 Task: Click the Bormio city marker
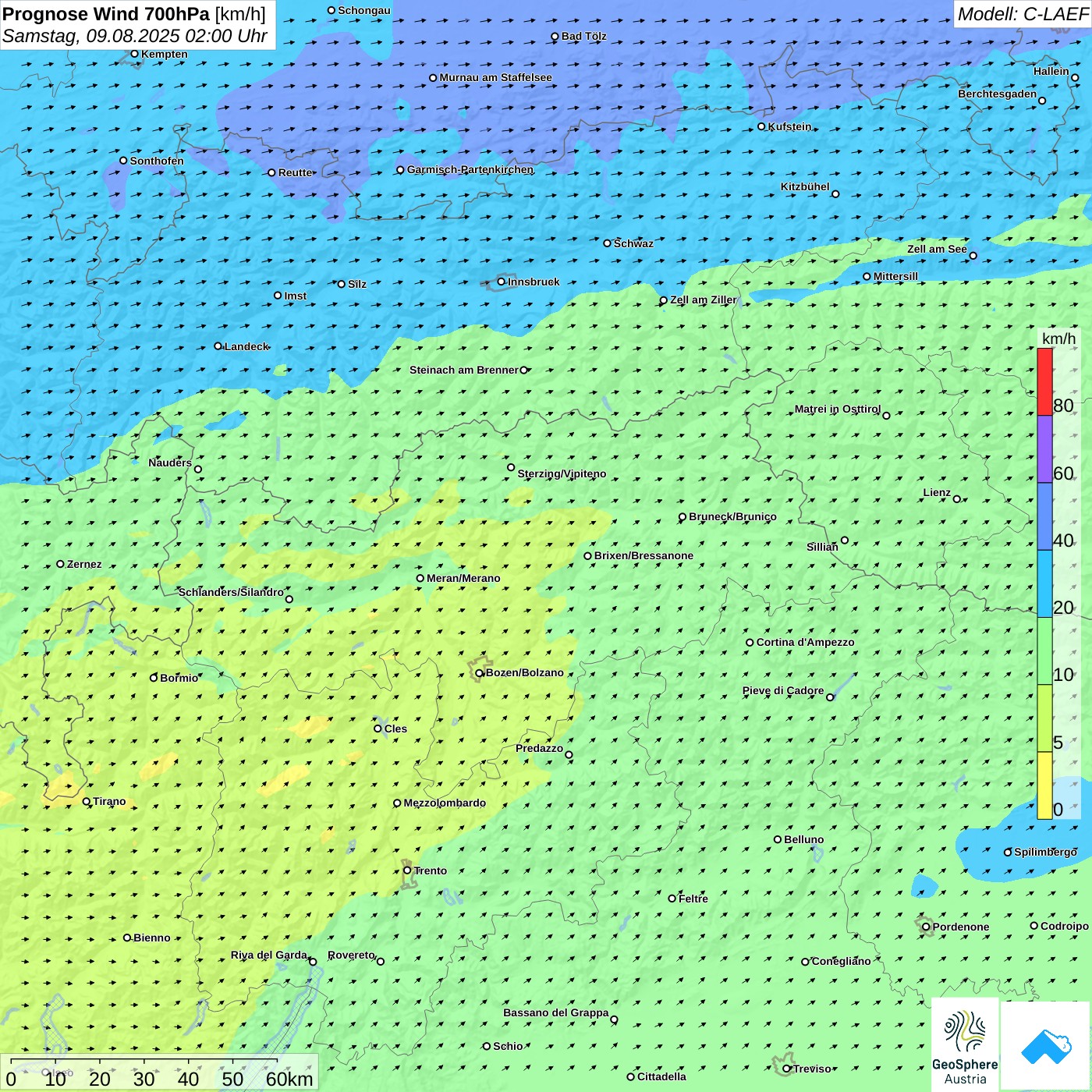(154, 678)
